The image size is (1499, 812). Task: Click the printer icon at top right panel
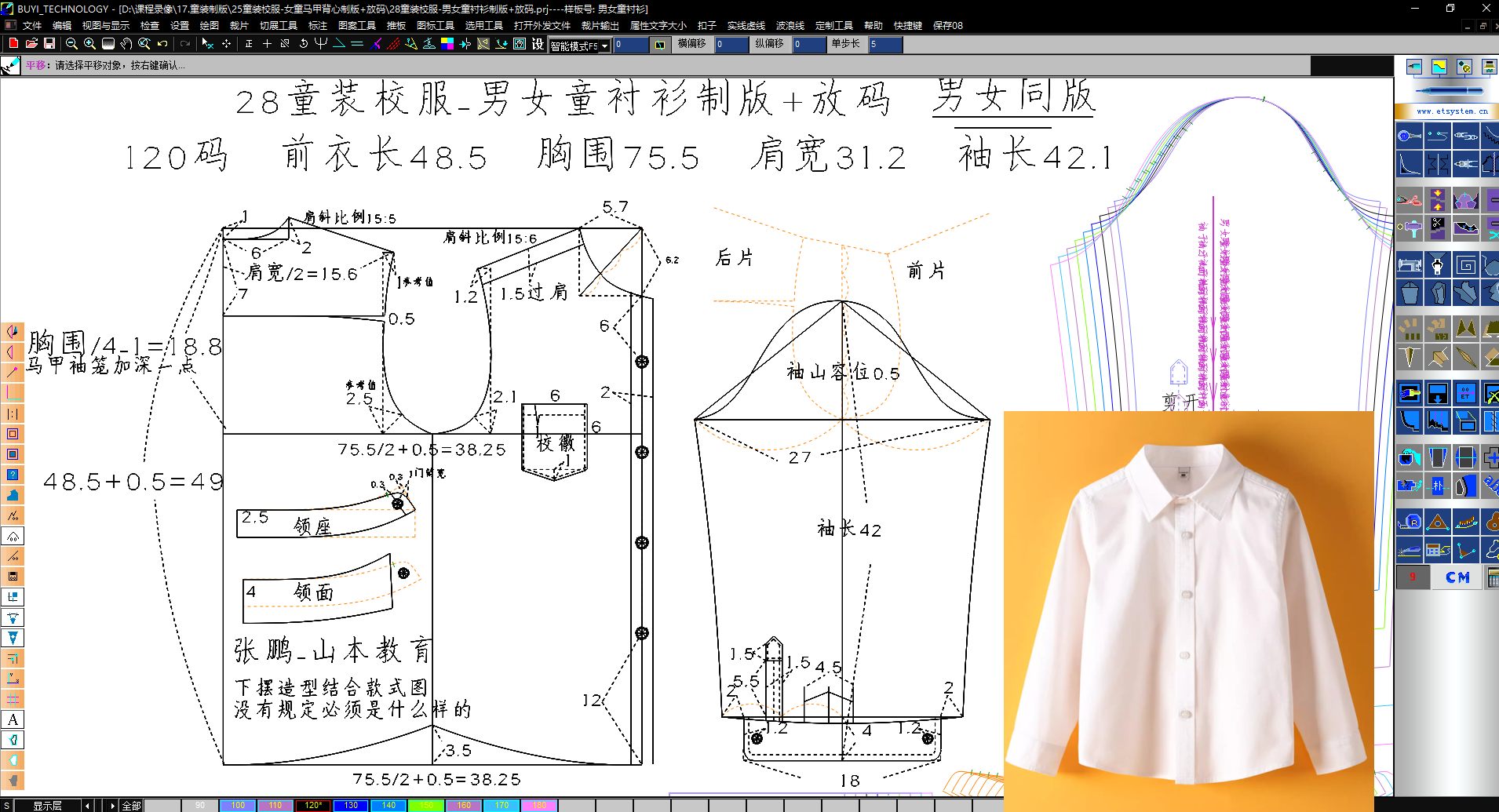(1490, 67)
